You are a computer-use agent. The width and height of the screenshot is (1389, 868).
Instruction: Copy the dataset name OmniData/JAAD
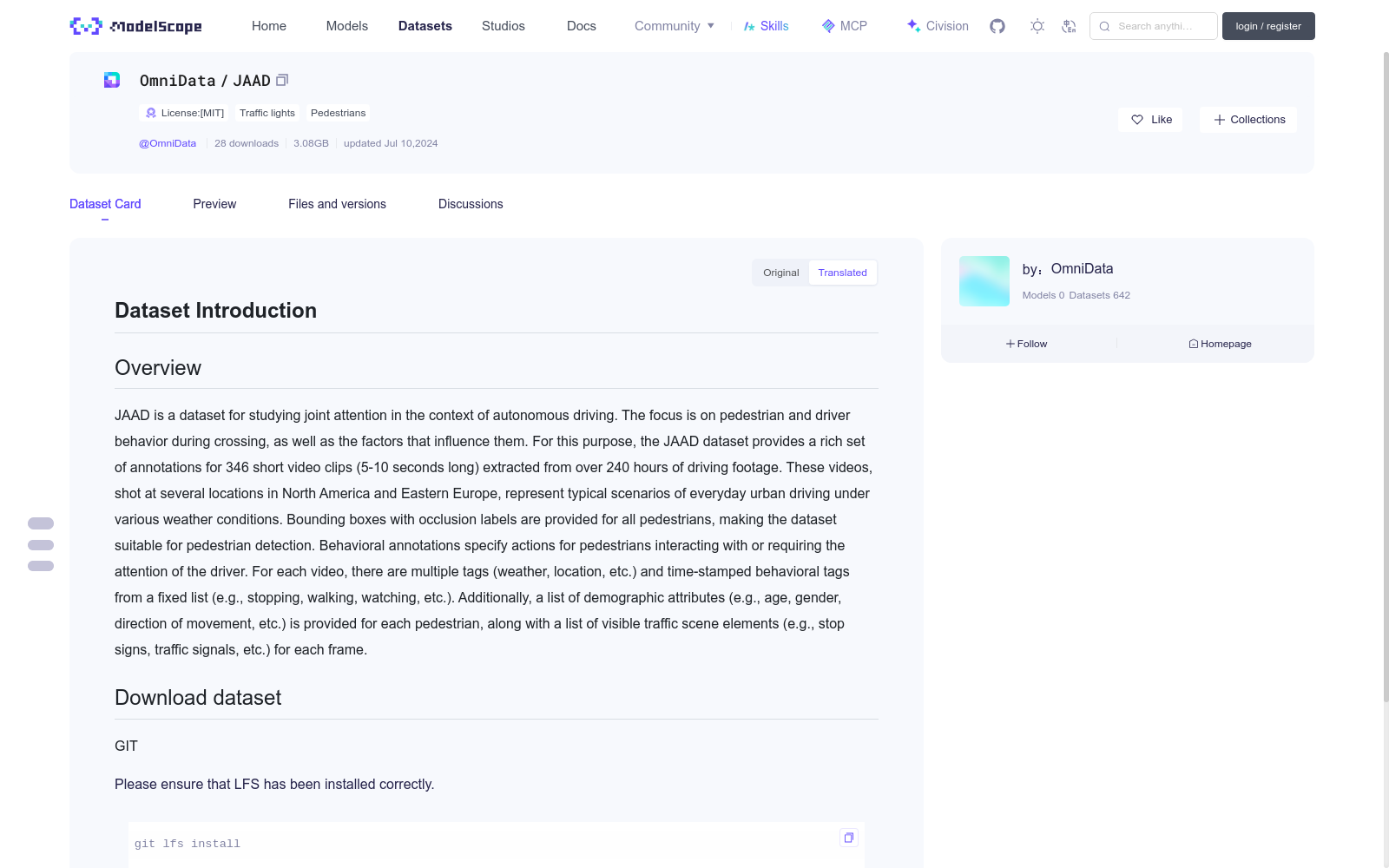pyautogui.click(x=282, y=80)
